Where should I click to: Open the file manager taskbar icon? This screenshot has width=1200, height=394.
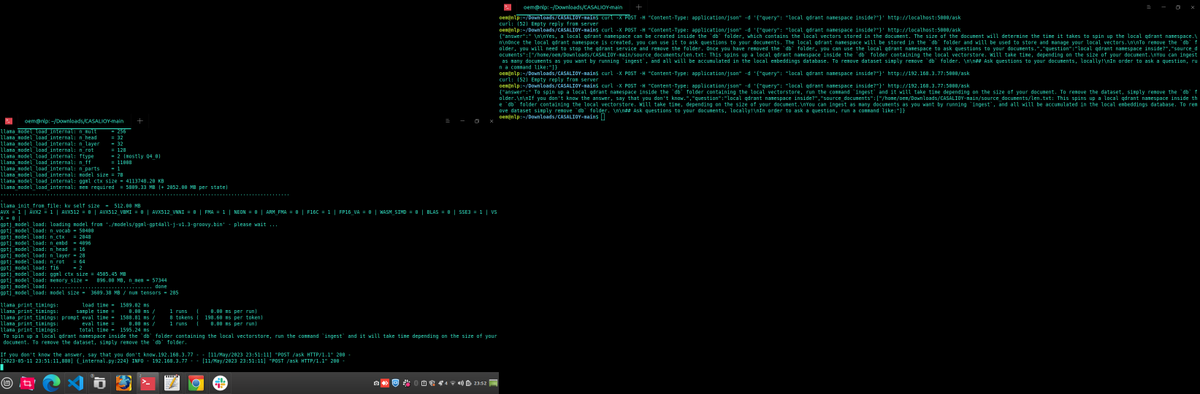99,383
